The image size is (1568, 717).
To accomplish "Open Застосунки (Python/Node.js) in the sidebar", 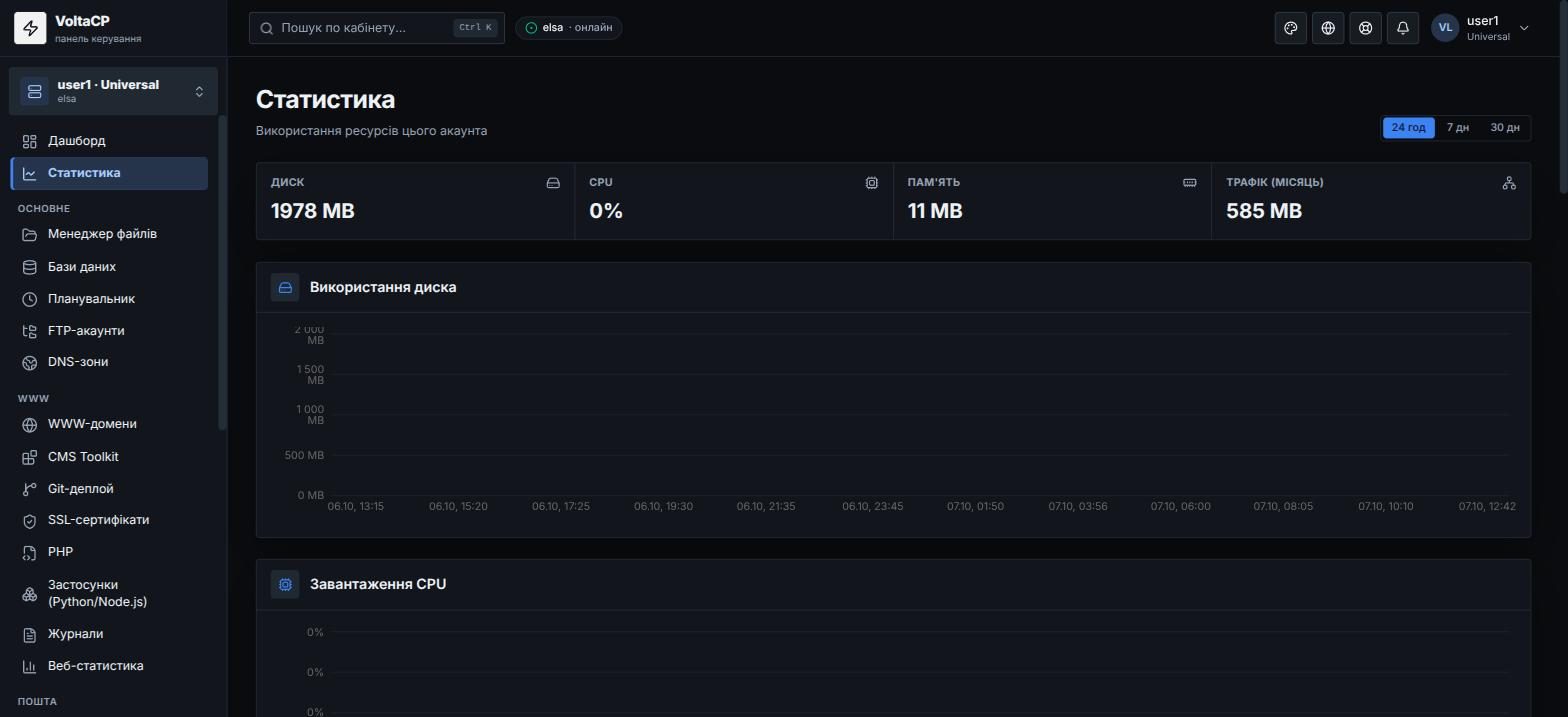I will (109, 593).
